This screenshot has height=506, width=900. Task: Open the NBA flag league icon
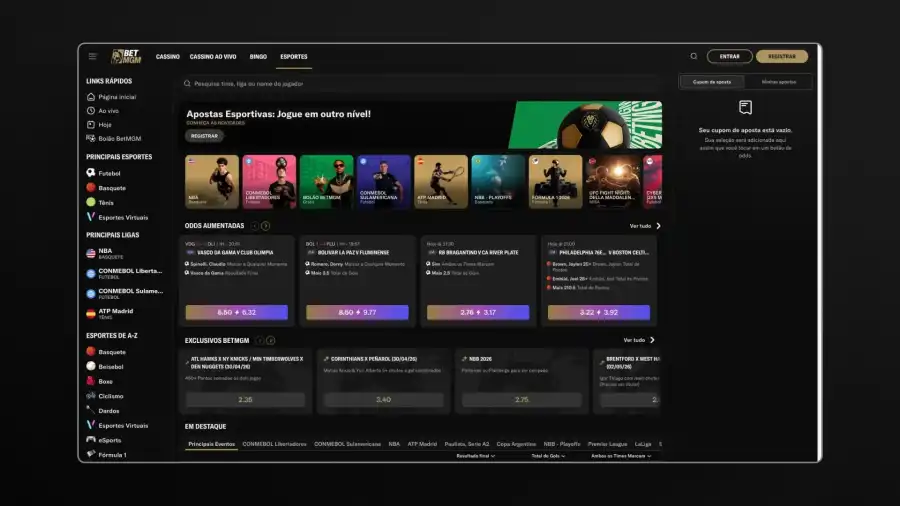coord(91,253)
